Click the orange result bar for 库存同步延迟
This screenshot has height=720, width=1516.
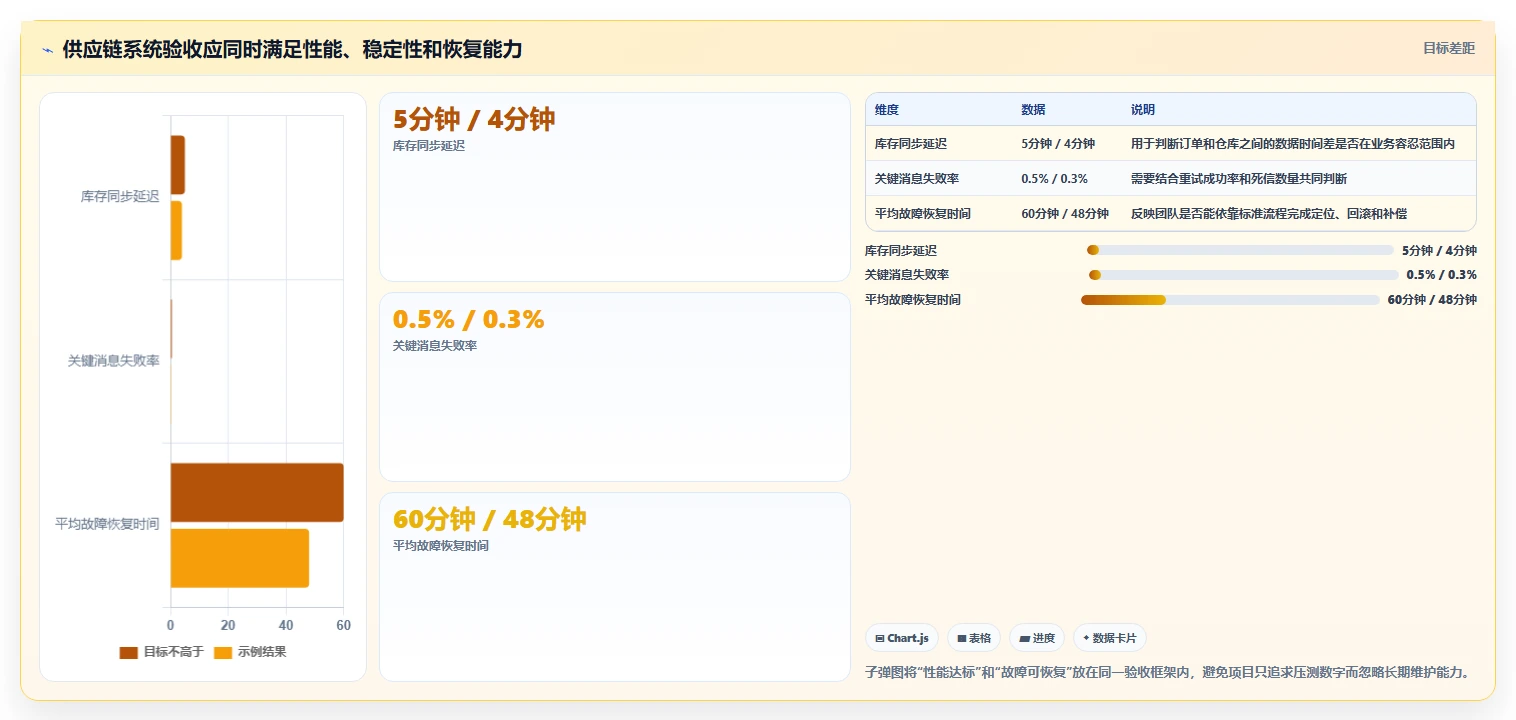click(x=176, y=231)
